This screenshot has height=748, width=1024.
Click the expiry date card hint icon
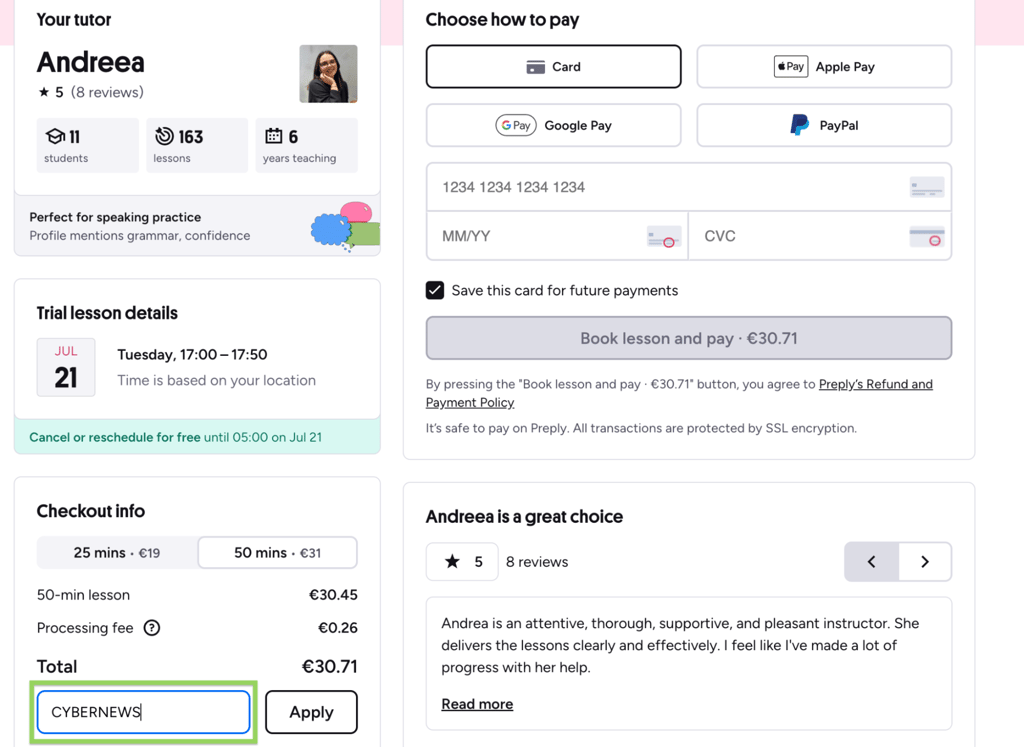[664, 236]
